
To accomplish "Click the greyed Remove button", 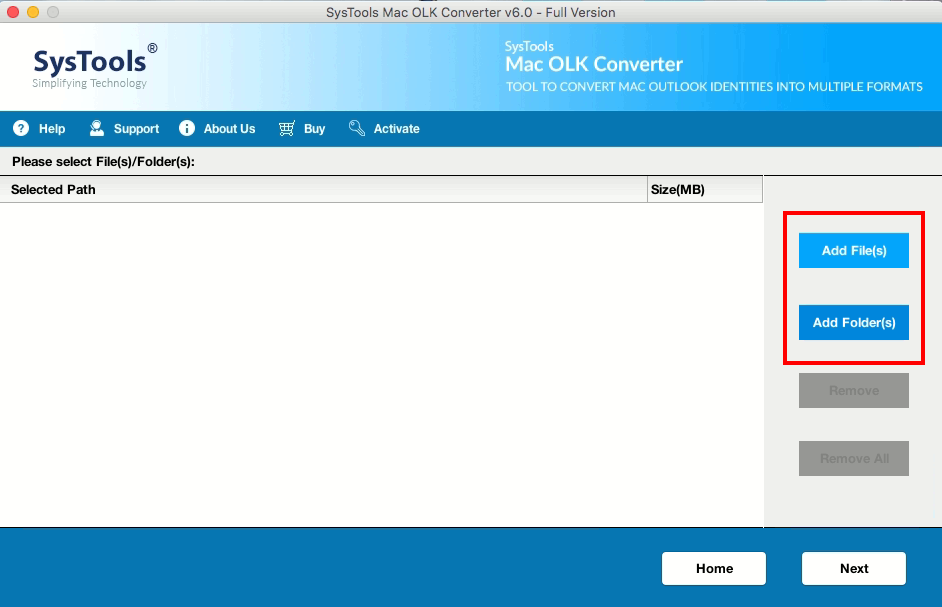I will 854,391.
